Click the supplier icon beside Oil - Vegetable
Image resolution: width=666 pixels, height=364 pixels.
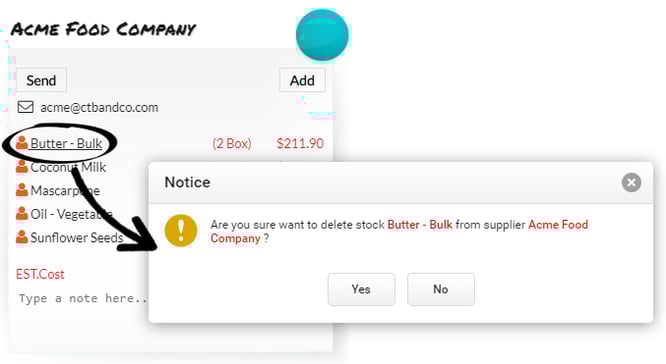click(22, 213)
